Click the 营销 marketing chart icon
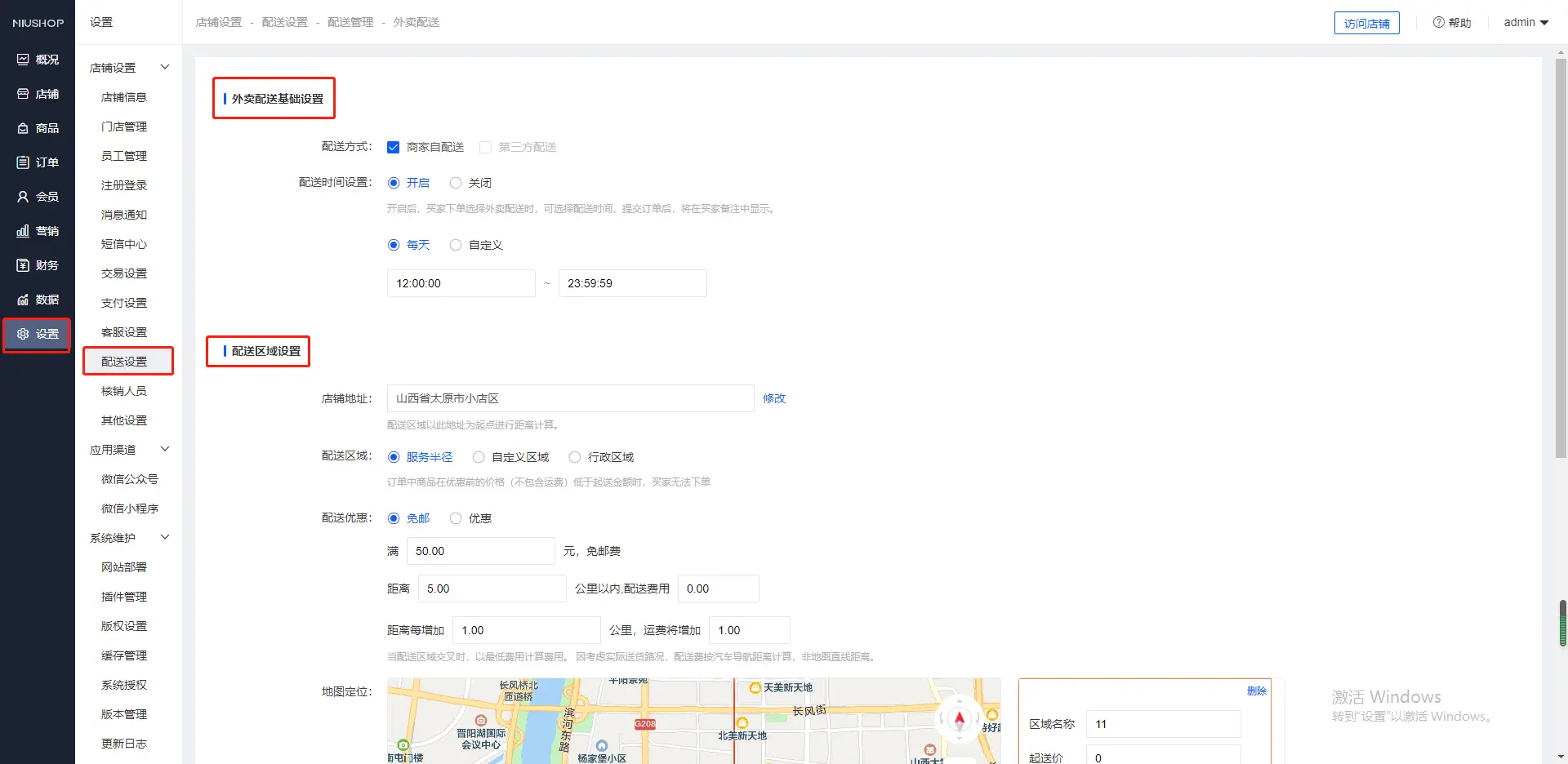This screenshot has width=1568, height=764. (x=23, y=231)
